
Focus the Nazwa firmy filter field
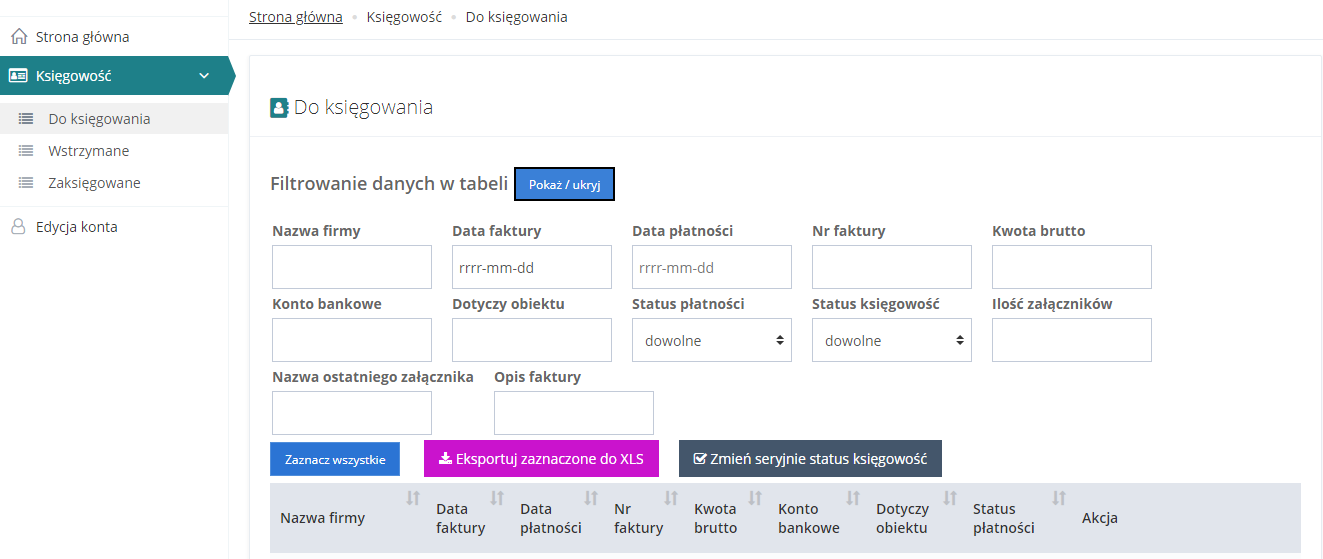351,267
